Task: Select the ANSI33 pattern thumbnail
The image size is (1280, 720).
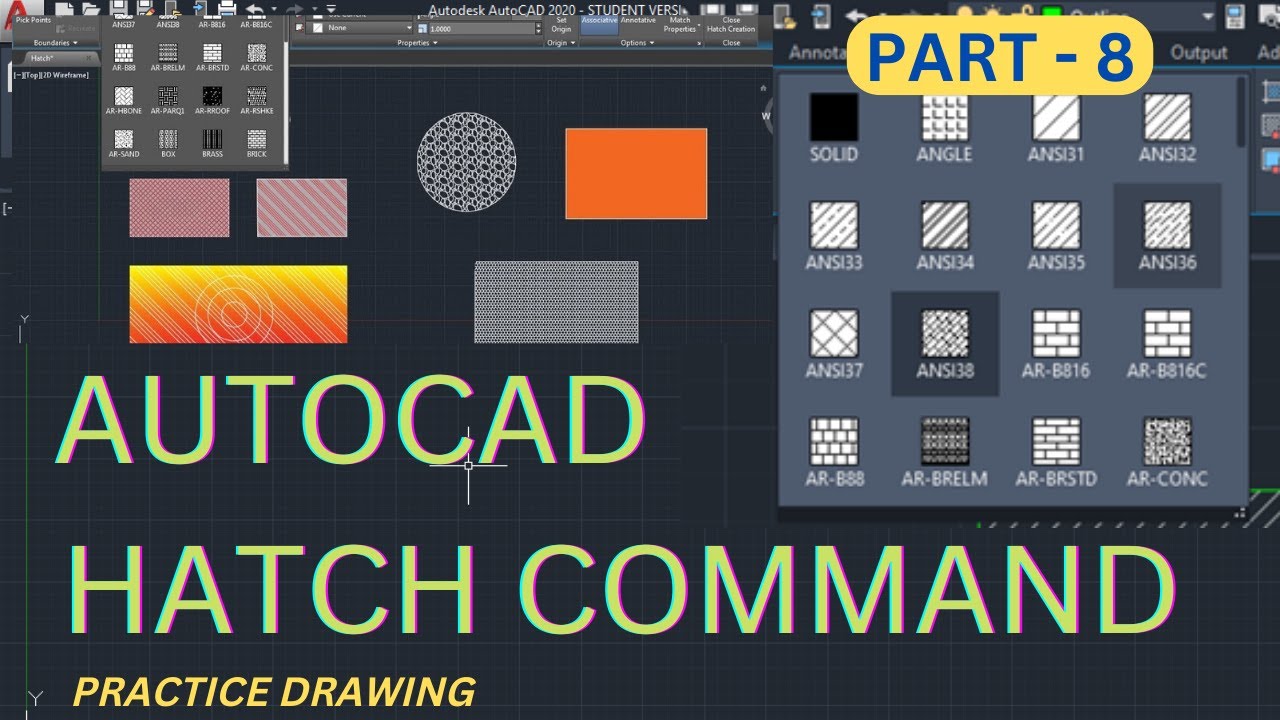Action: 834,236
